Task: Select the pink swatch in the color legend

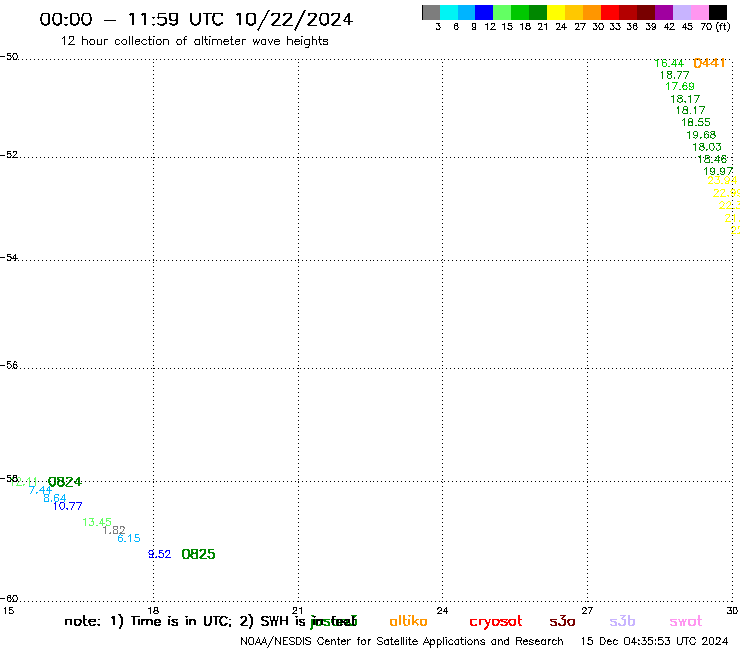Action: [700, 12]
